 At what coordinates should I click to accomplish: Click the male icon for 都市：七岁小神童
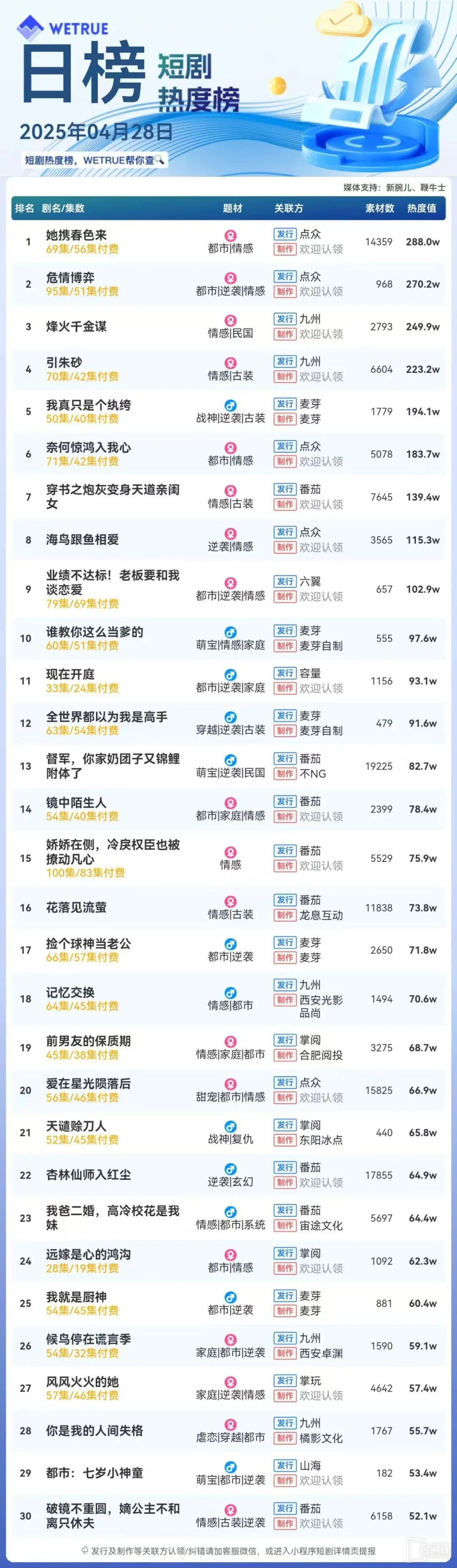[231, 1467]
